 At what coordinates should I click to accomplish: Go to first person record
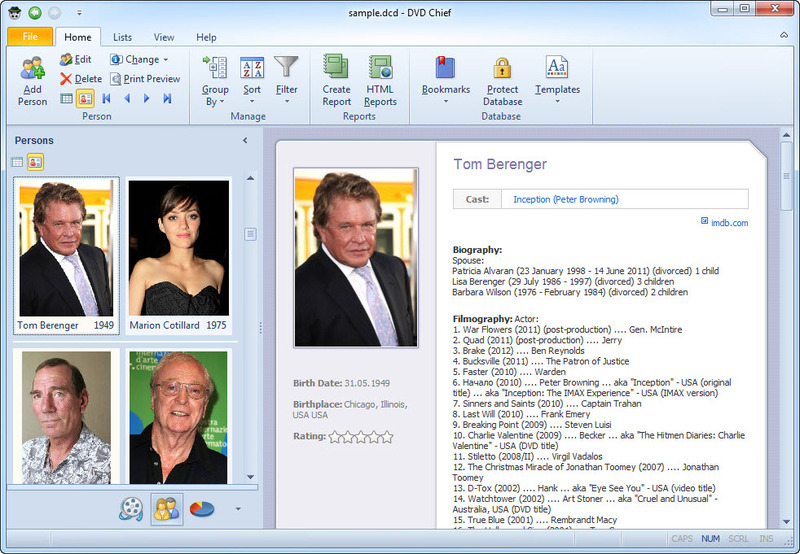[107, 98]
